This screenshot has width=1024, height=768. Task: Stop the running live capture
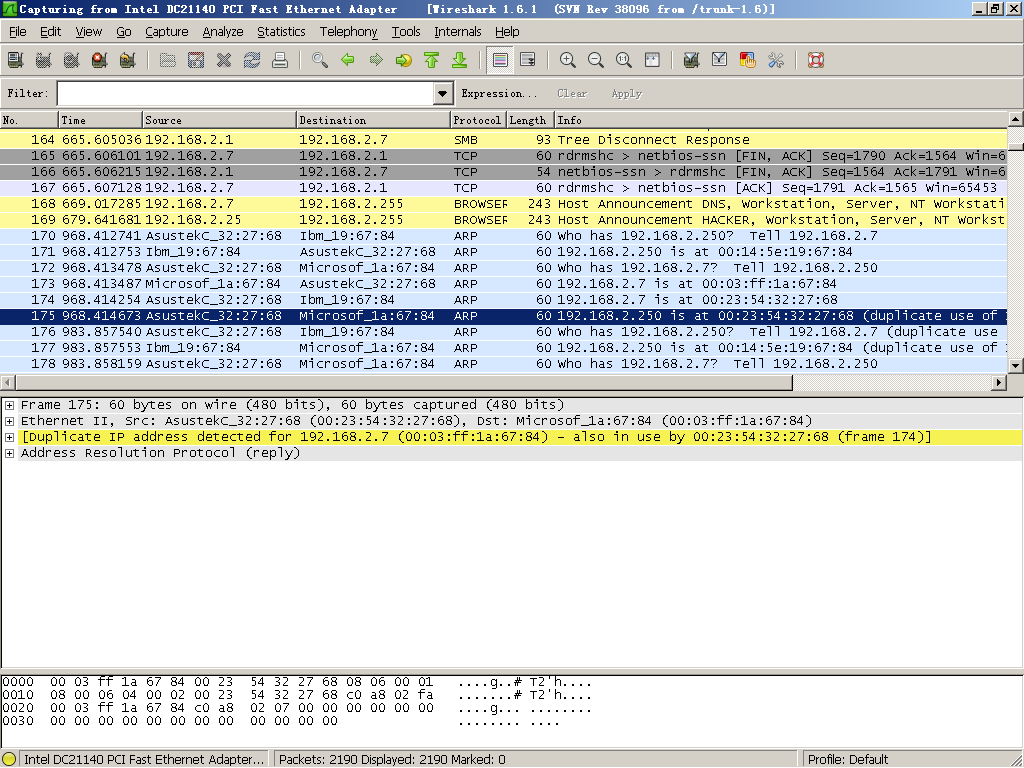coord(100,60)
